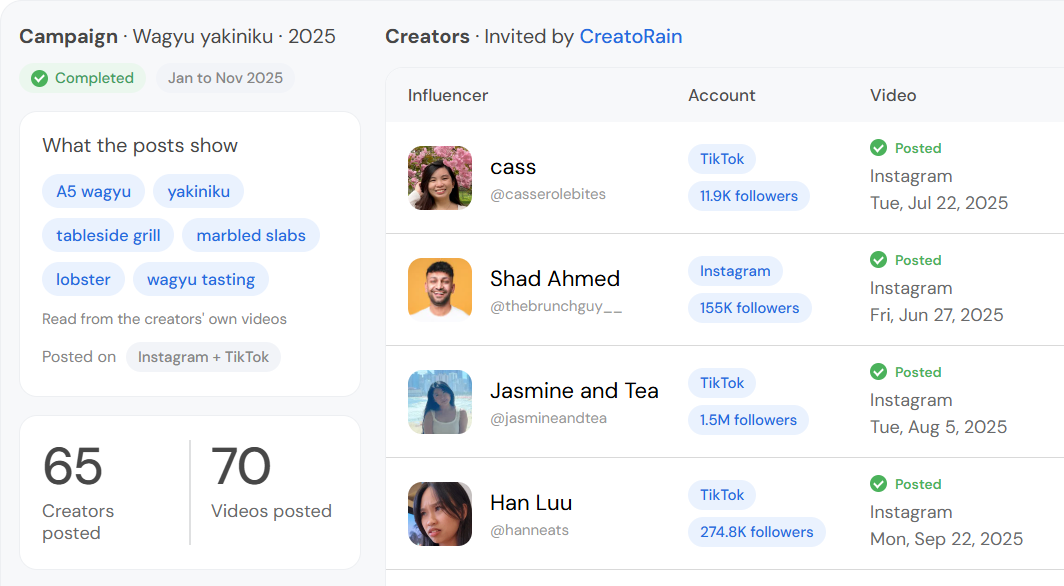Click the TikTok account badge for cass

pyautogui.click(x=722, y=159)
